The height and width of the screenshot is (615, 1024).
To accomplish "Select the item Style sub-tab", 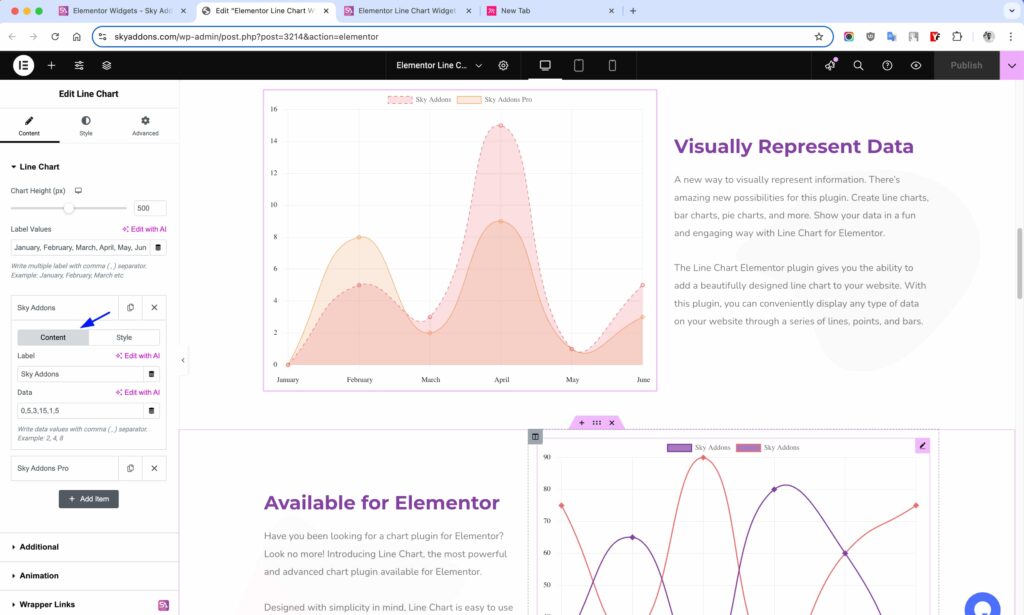I will click(x=124, y=338).
